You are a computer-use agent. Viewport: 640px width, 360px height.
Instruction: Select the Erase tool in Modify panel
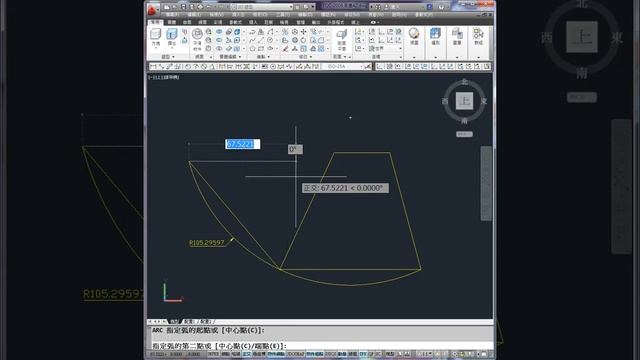tap(285, 48)
